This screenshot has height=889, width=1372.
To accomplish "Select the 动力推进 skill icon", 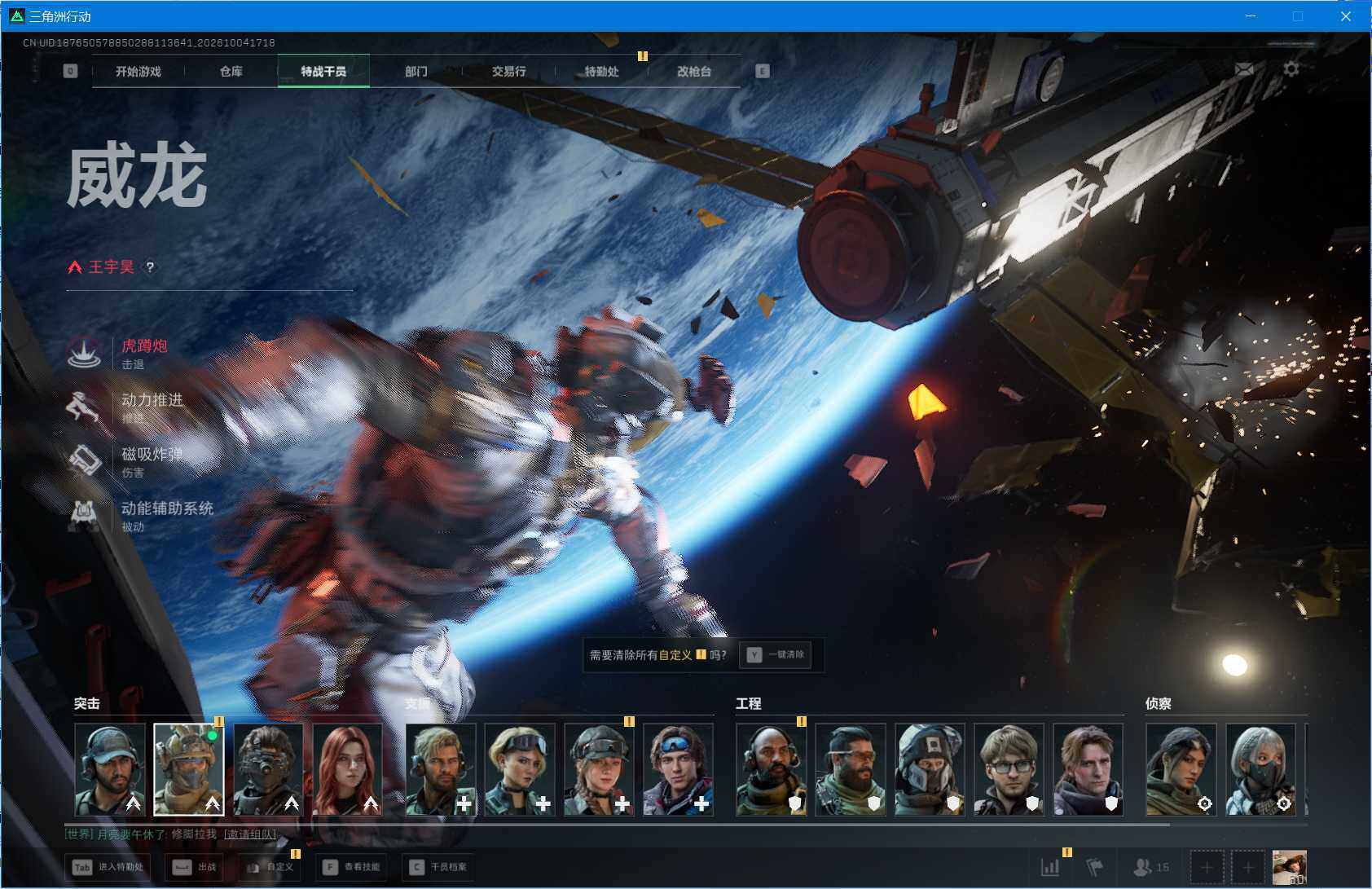I will (84, 407).
